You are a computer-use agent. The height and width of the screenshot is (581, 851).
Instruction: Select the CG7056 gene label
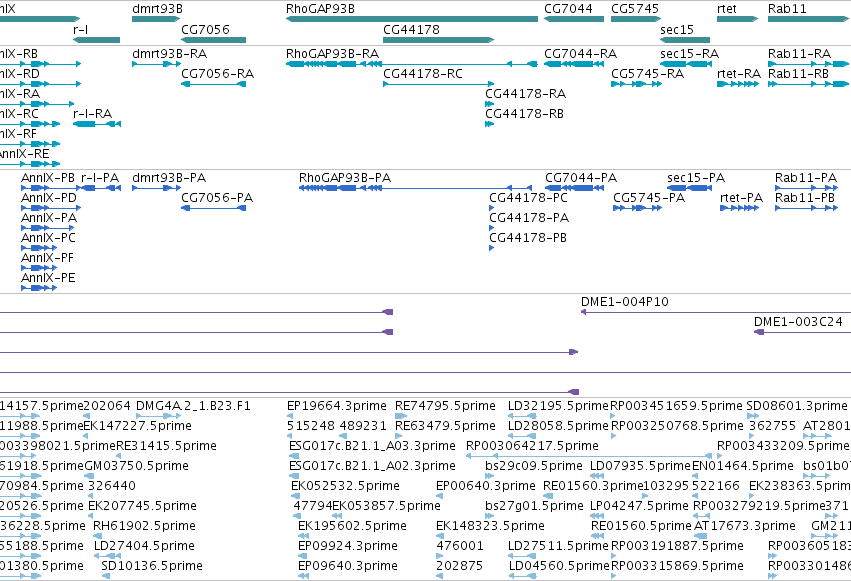(x=205, y=29)
